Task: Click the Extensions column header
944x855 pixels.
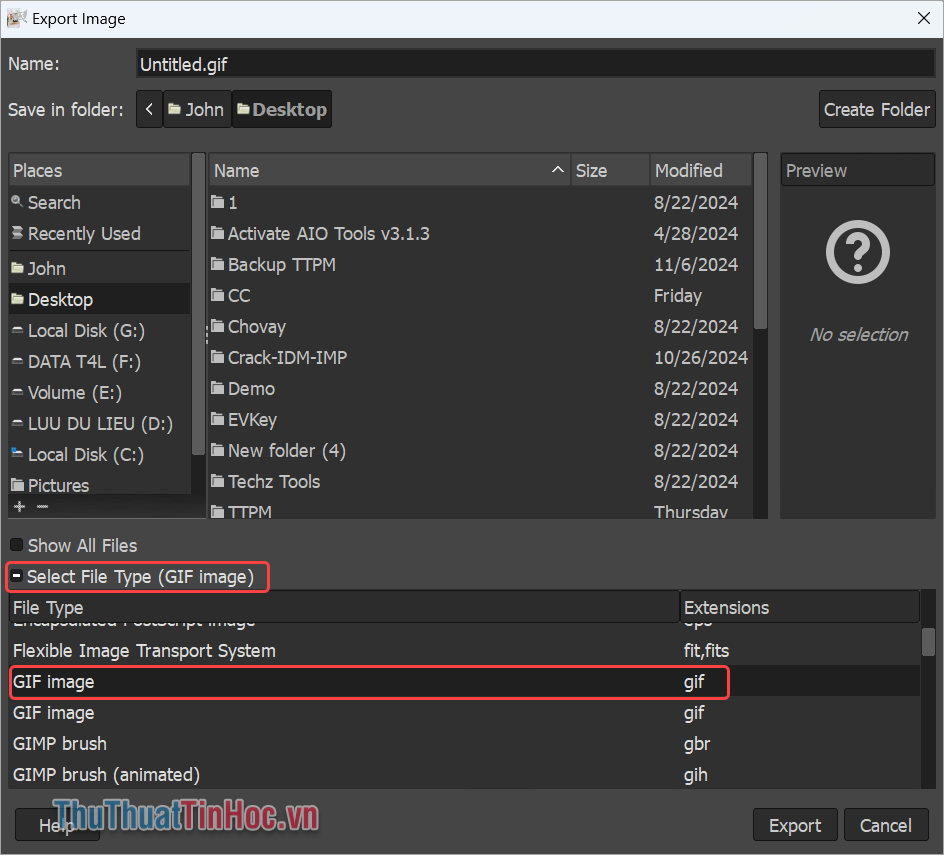Action: tap(800, 607)
